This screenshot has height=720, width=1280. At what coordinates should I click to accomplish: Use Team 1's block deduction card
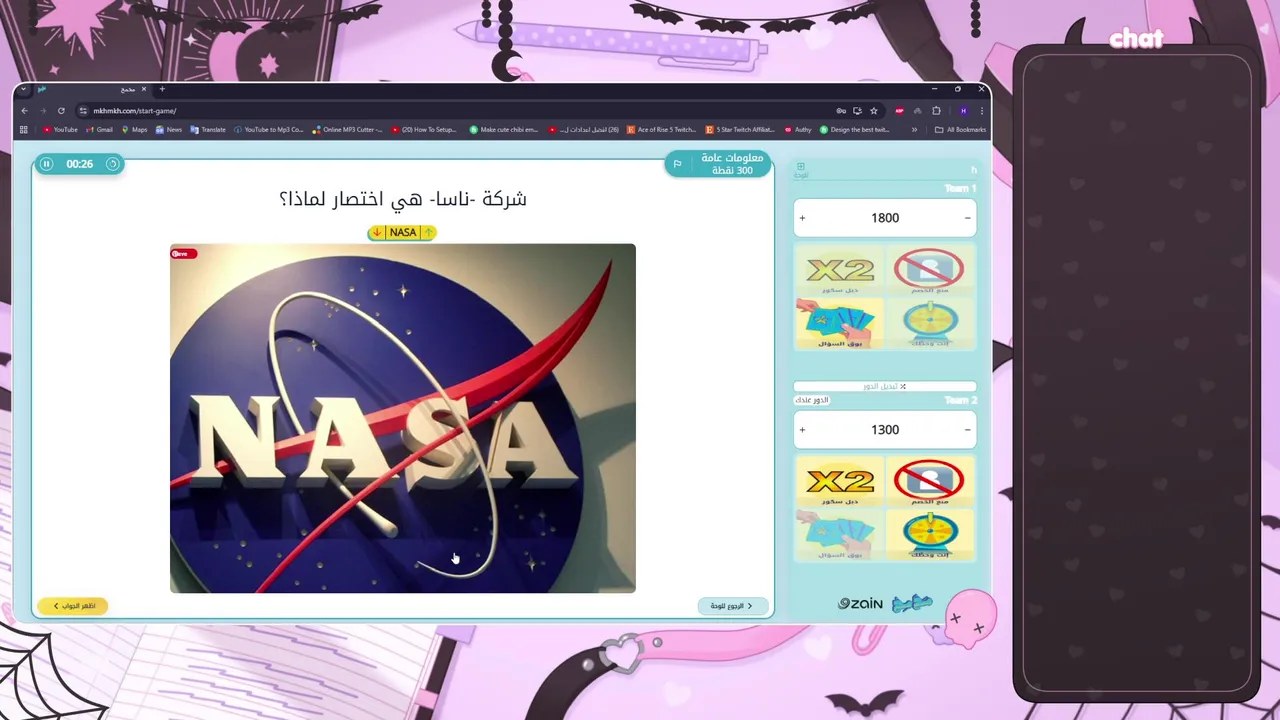(x=929, y=271)
